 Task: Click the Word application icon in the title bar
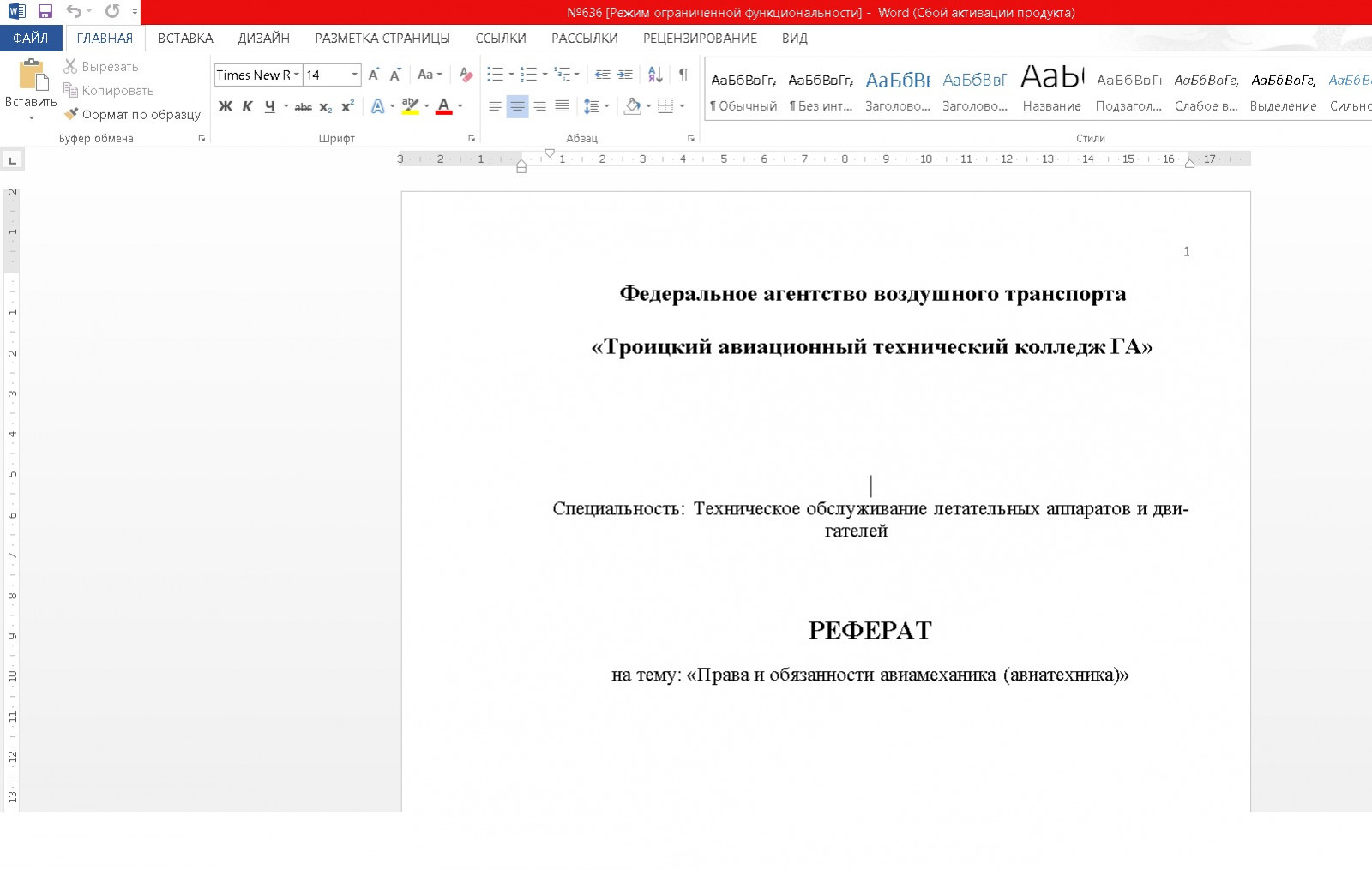click(17, 12)
